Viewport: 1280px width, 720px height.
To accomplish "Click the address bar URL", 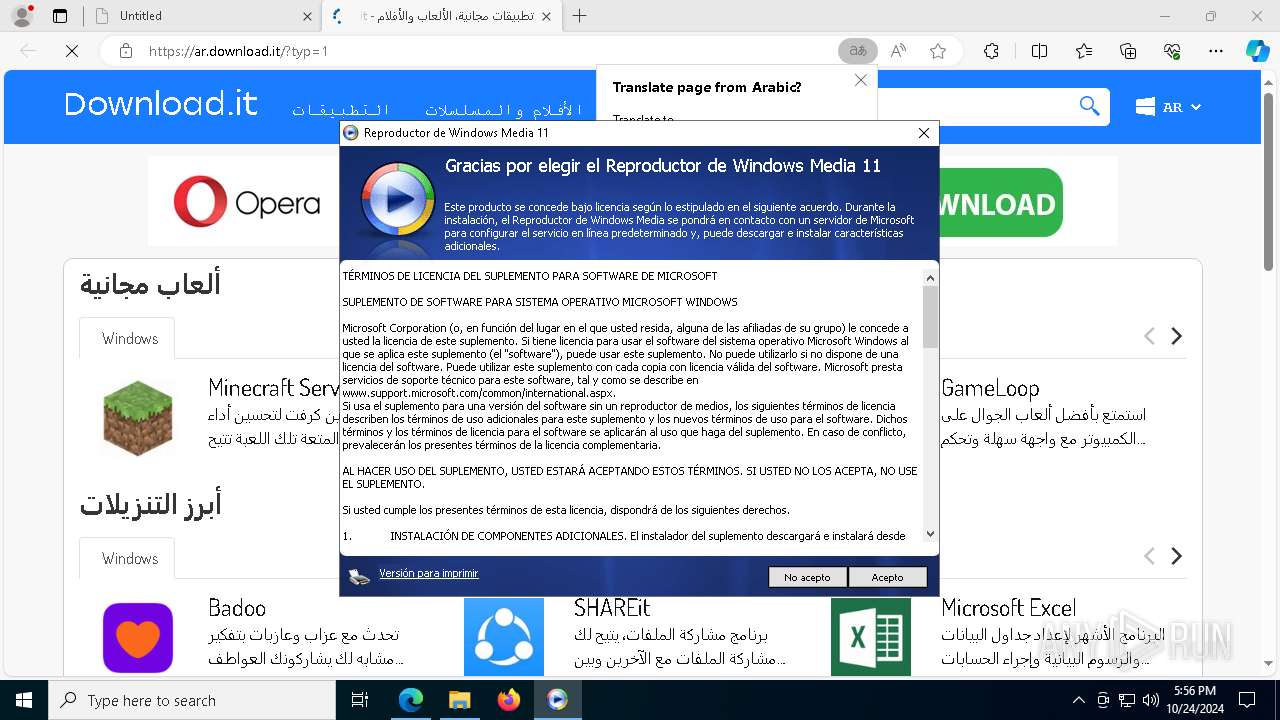I will point(239,51).
